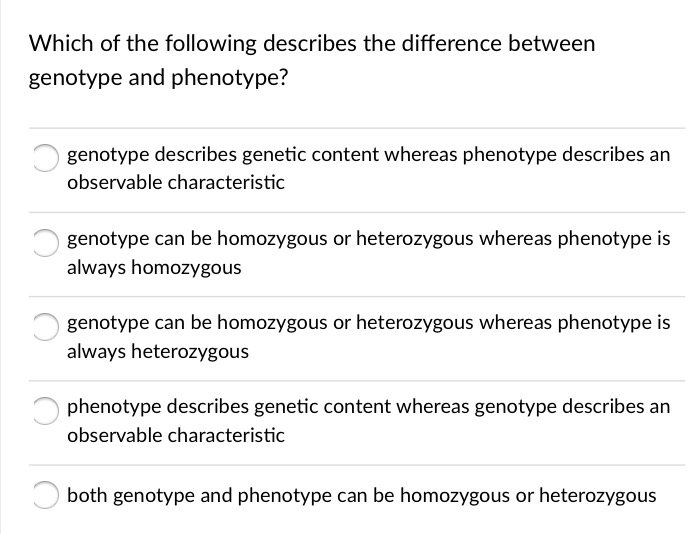Pick the 'phenotype is always heterozygous' radio option
This screenshot has height=534, width=688.
pos(43,324)
